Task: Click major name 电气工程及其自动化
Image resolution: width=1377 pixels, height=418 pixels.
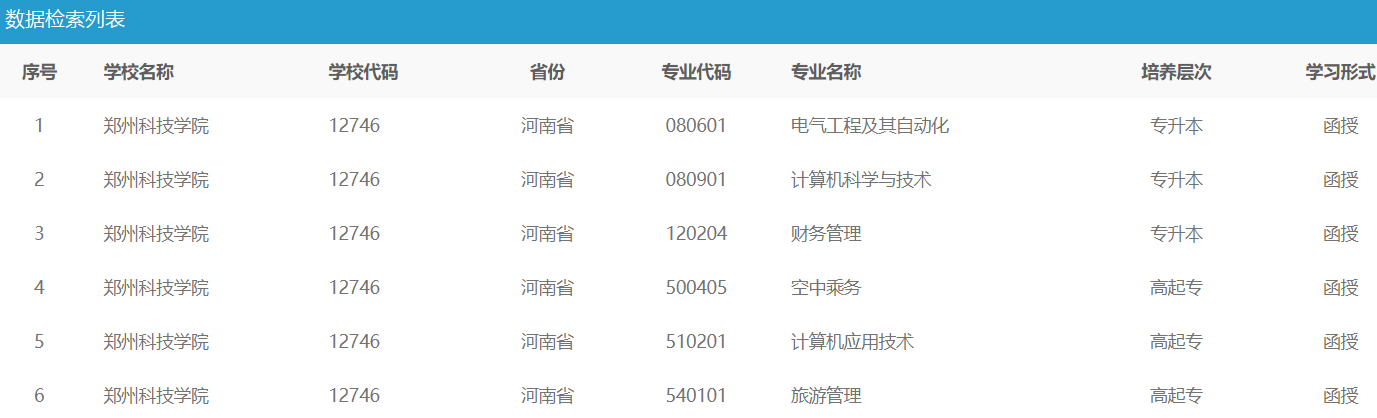Action: 870,126
